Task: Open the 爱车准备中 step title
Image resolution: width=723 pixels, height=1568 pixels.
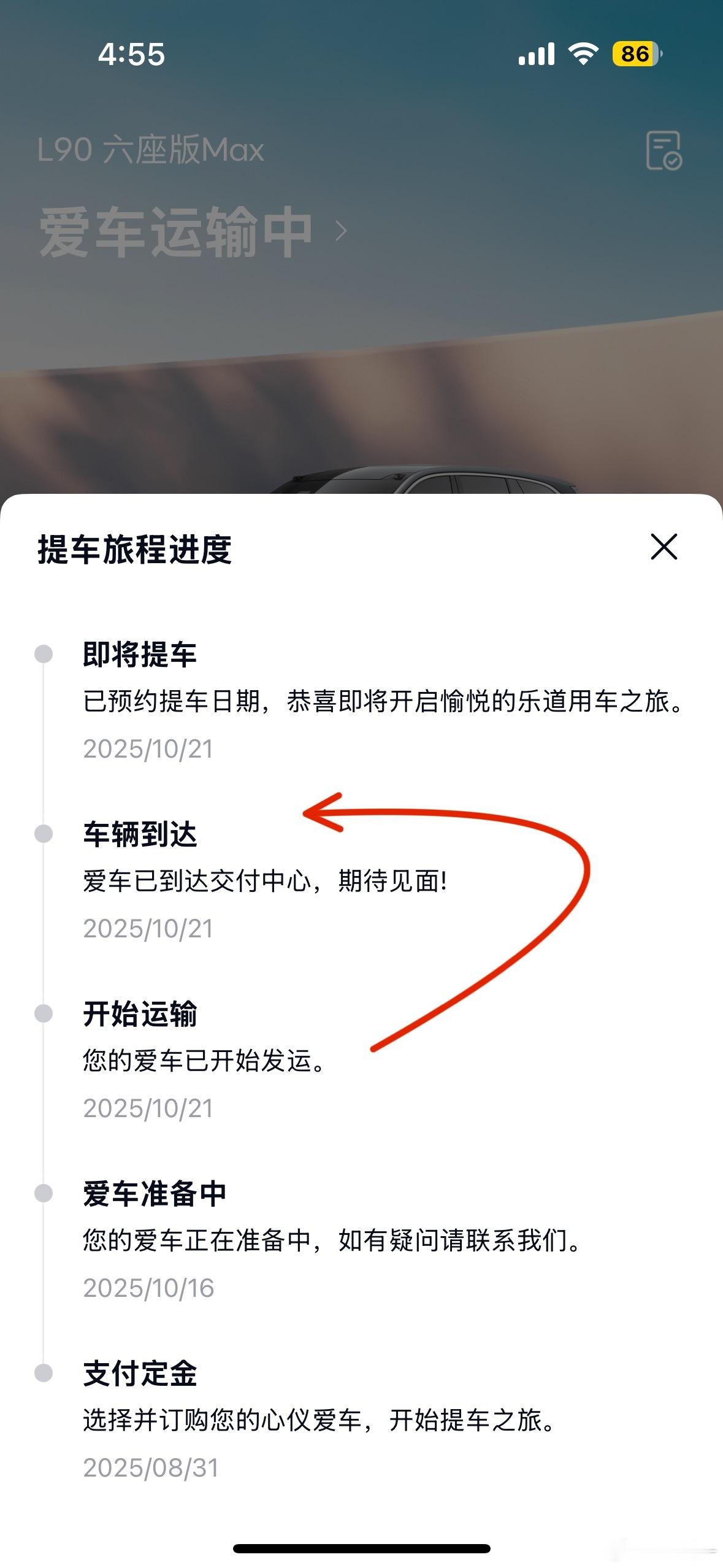Action: click(x=155, y=1194)
